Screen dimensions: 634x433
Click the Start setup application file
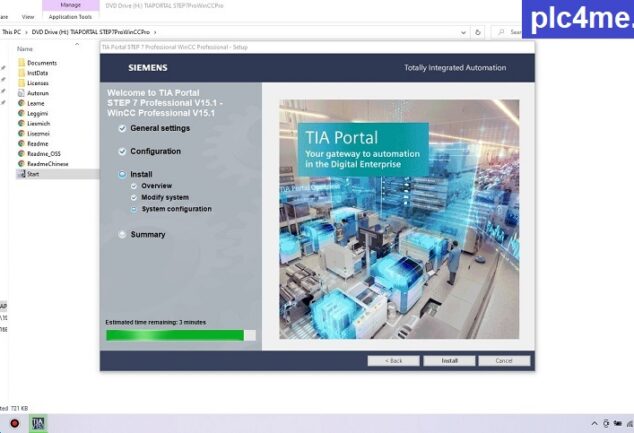click(x=34, y=173)
